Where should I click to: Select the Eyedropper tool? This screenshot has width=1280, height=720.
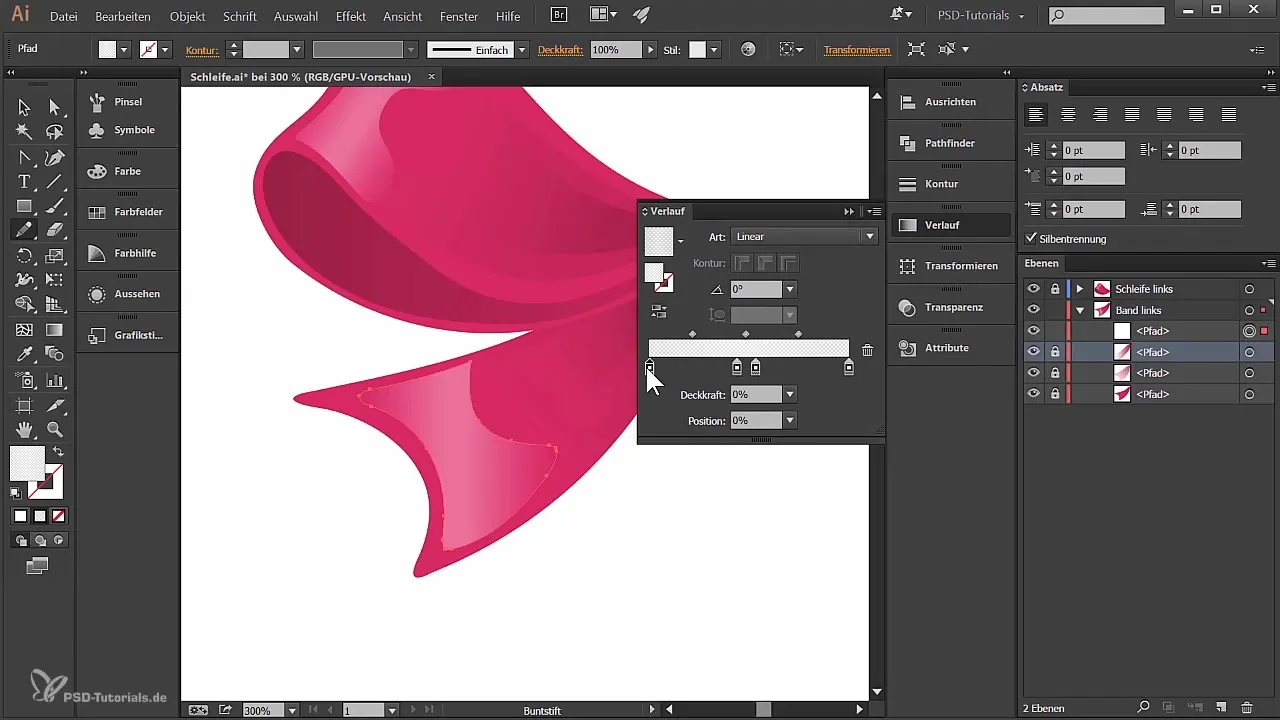(x=24, y=354)
